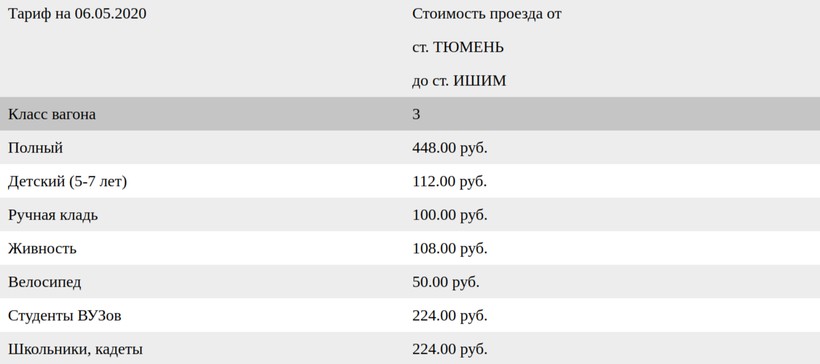820x364 pixels.
Task: Click the university students fare 224.00 руб.
Action: pyautogui.click(x=450, y=315)
